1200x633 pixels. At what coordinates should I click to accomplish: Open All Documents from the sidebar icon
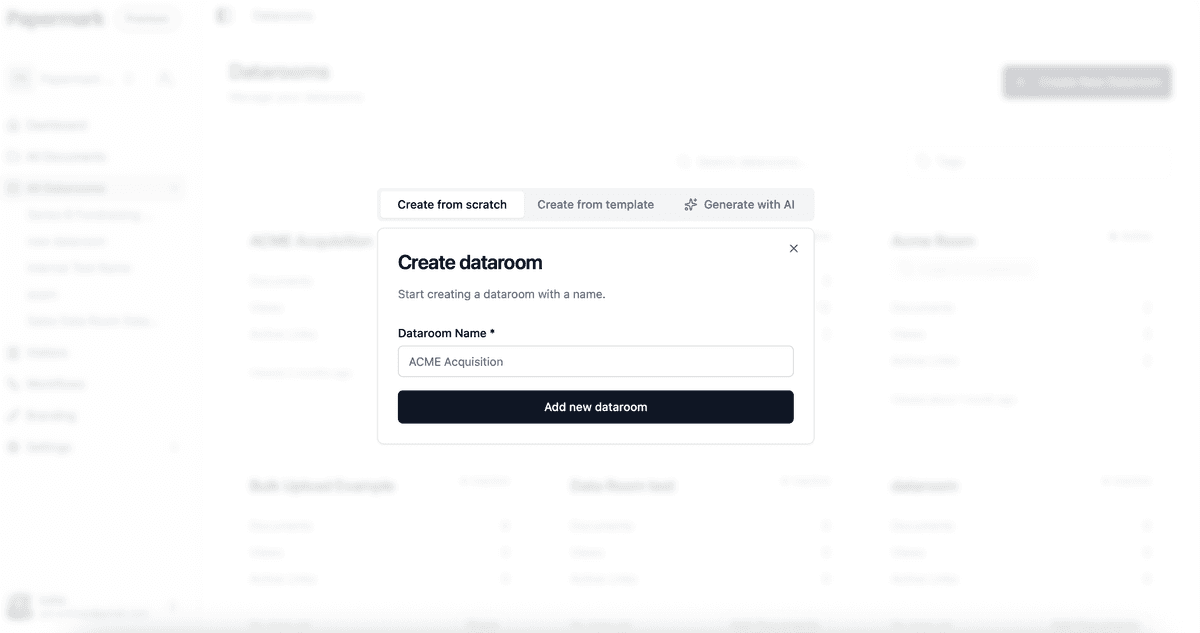(13, 156)
